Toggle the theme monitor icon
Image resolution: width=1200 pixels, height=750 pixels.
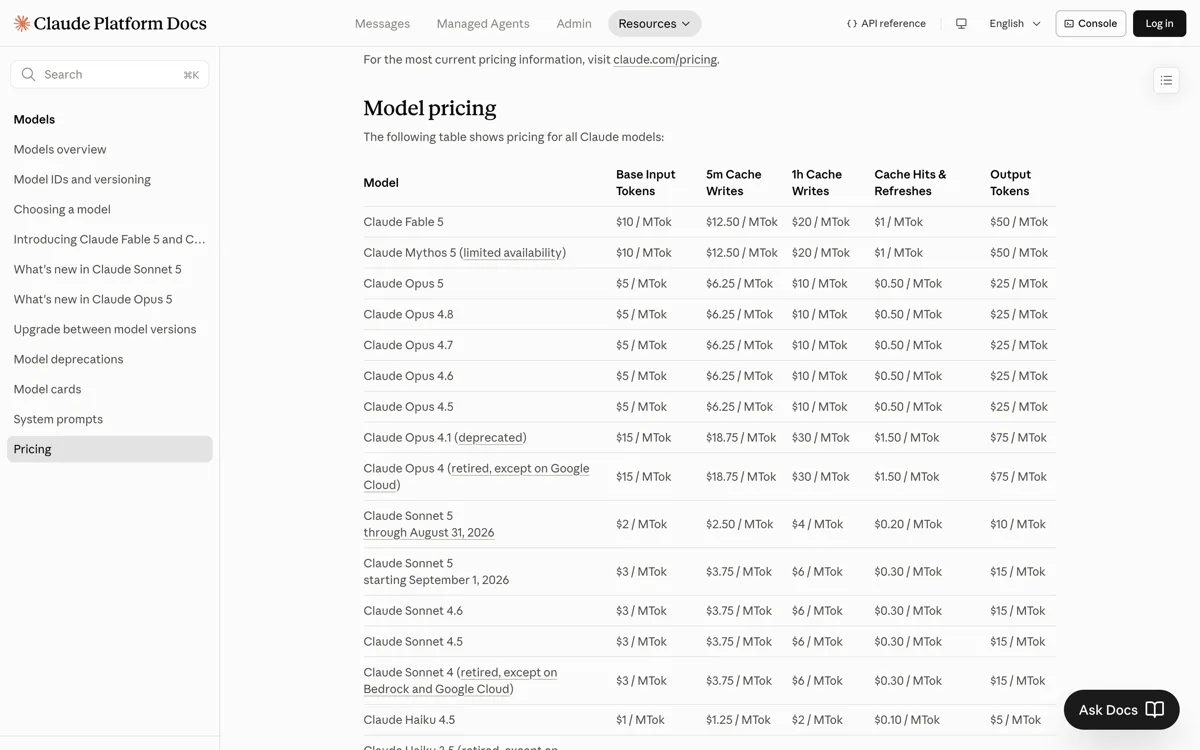pos(961,23)
